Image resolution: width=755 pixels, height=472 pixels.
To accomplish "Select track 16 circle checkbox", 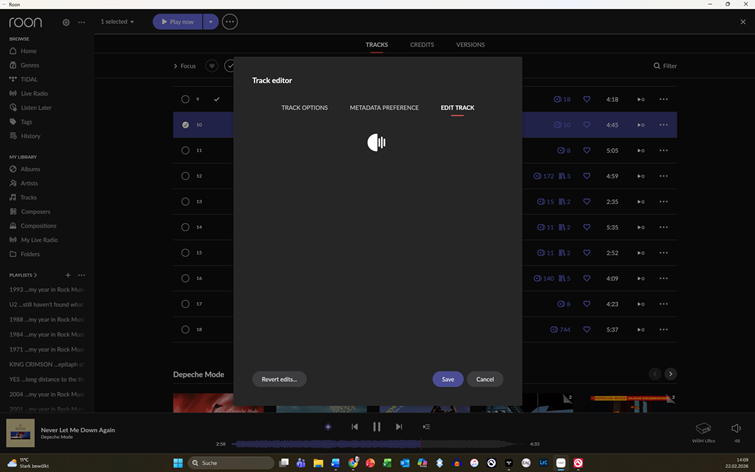I will [185, 278].
